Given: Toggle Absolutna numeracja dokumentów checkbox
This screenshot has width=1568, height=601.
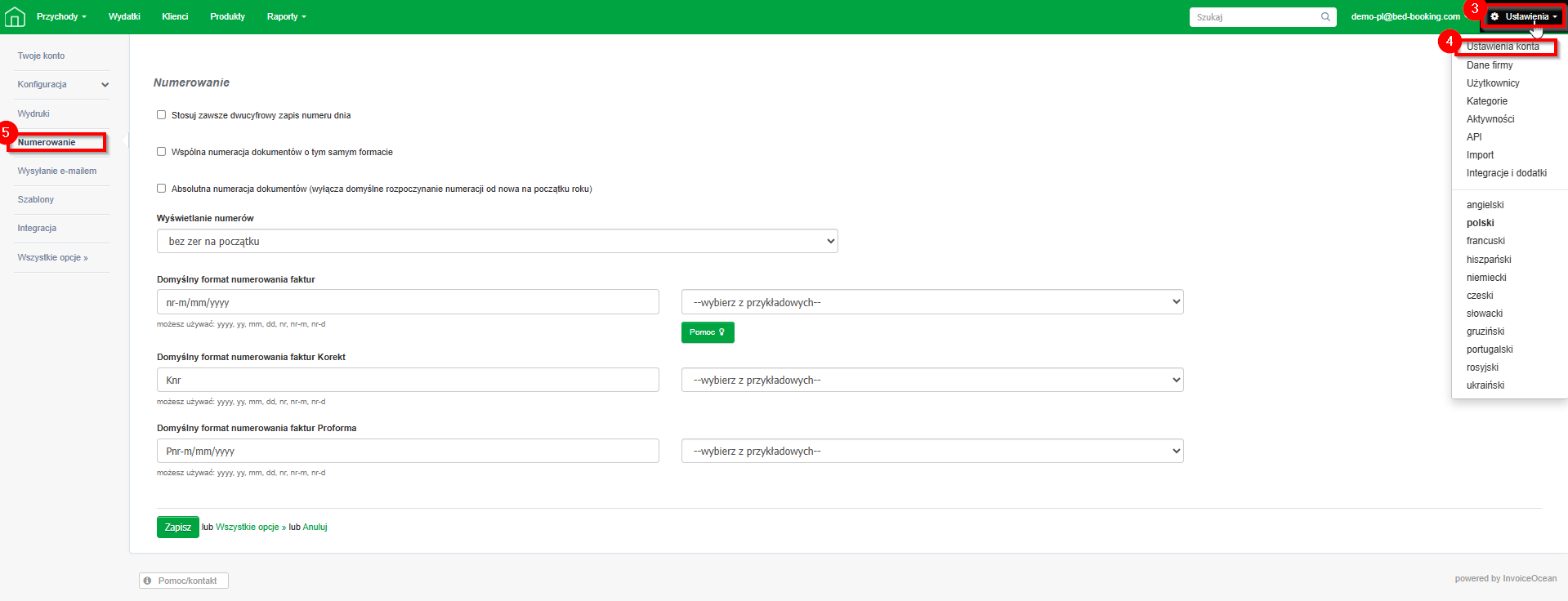Looking at the screenshot, I should 162,189.
